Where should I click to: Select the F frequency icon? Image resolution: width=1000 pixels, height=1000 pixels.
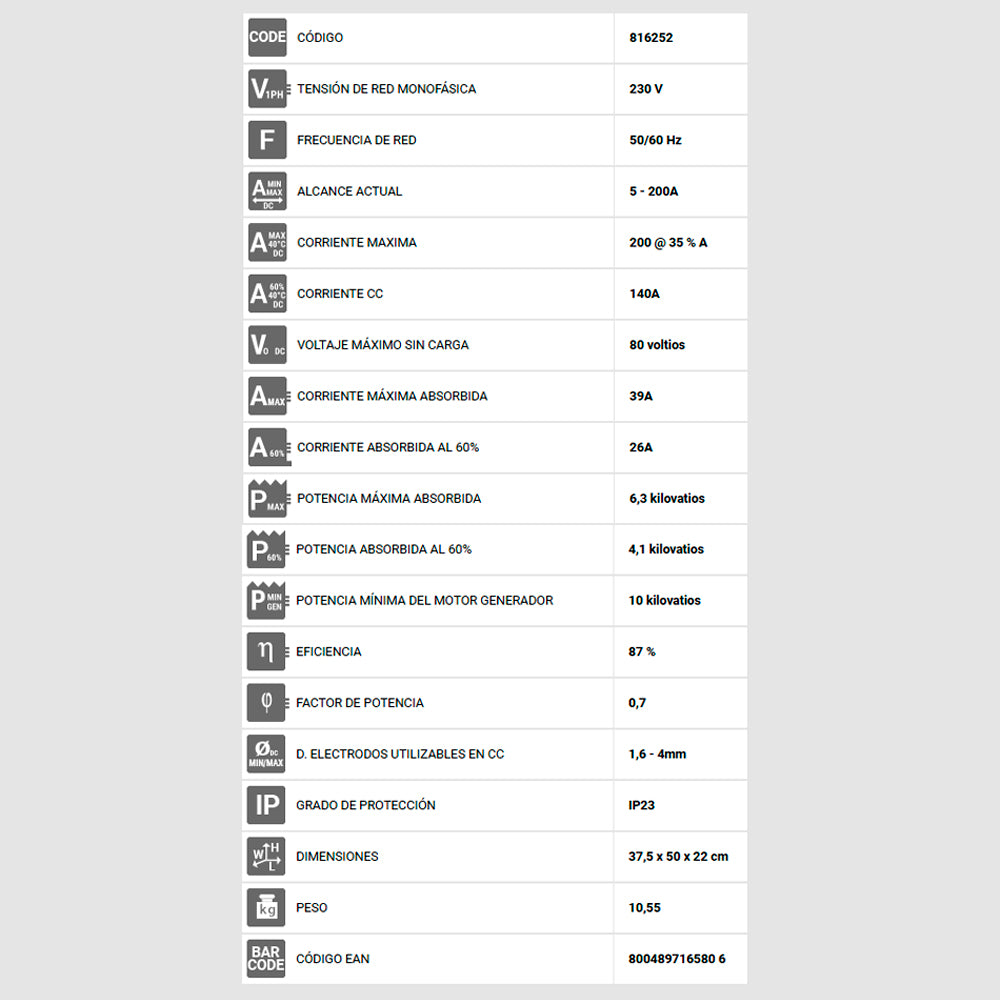tap(267, 140)
